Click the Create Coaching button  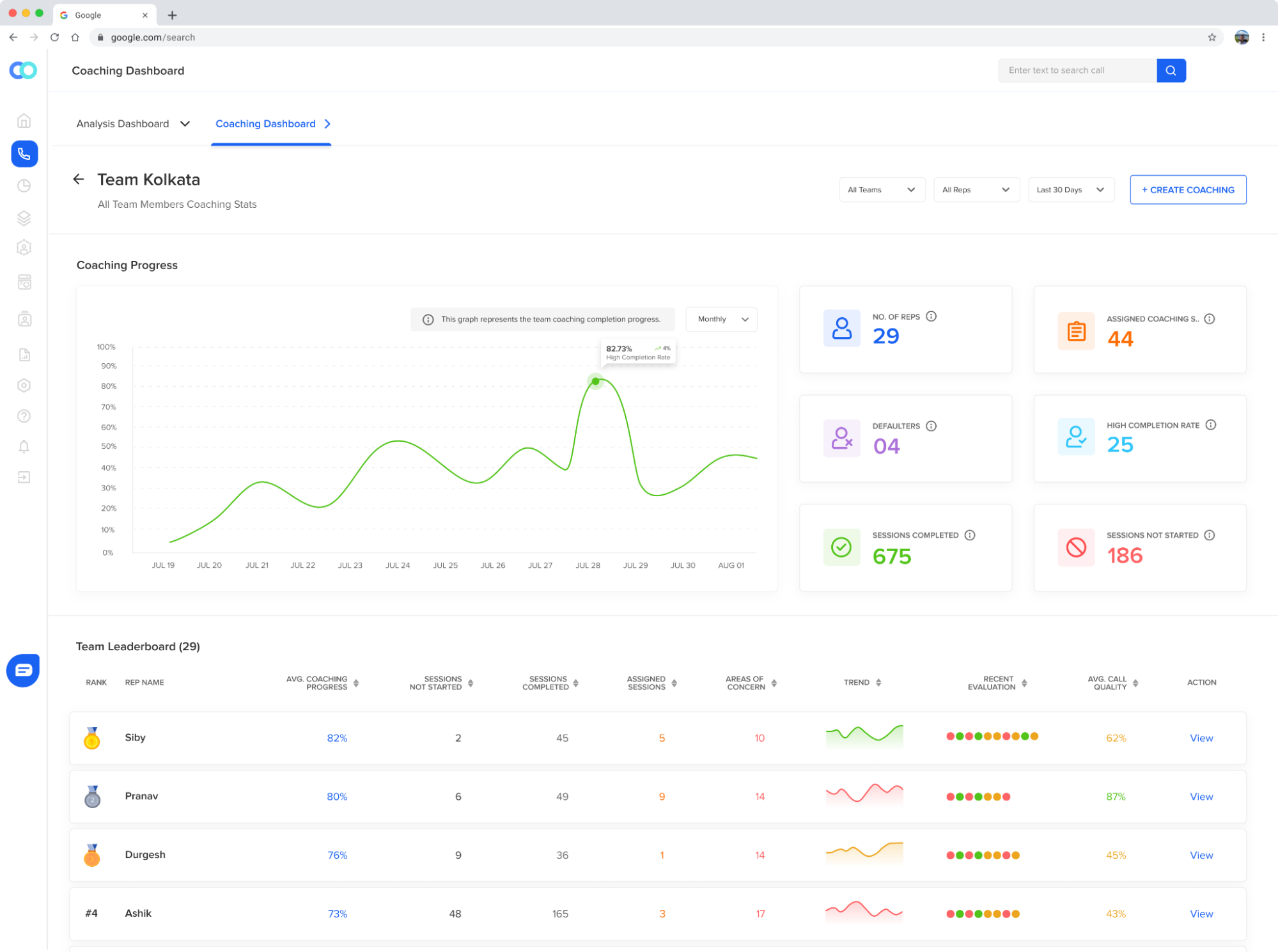tap(1187, 190)
